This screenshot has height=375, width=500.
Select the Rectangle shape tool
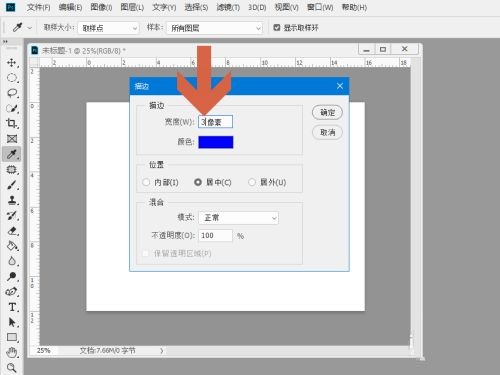pyautogui.click(x=12, y=337)
